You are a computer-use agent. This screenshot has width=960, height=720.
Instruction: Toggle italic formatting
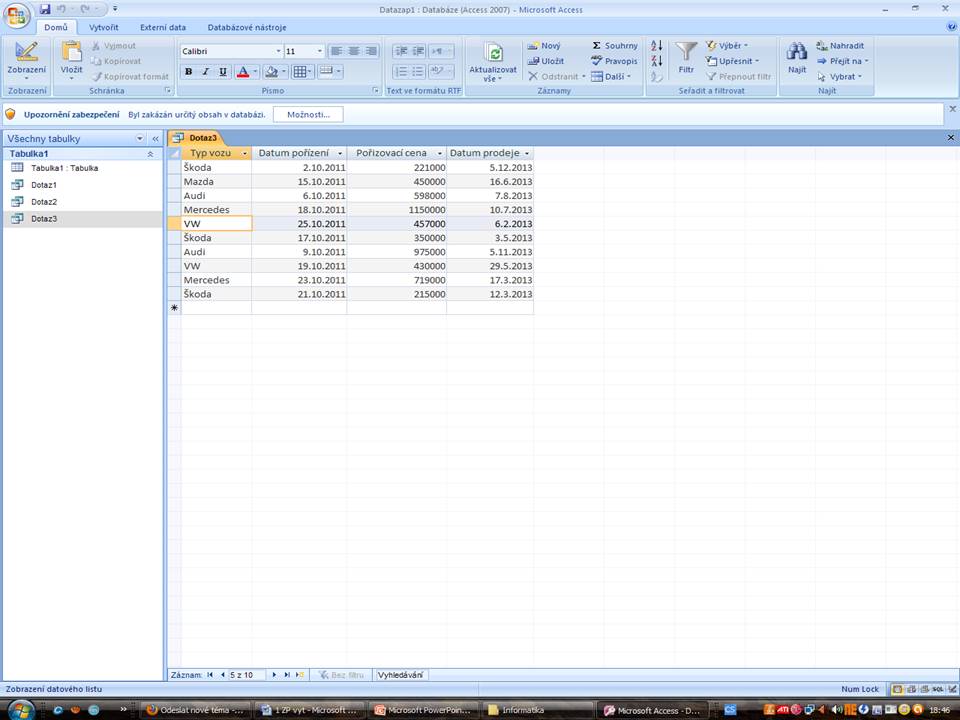tap(206, 72)
